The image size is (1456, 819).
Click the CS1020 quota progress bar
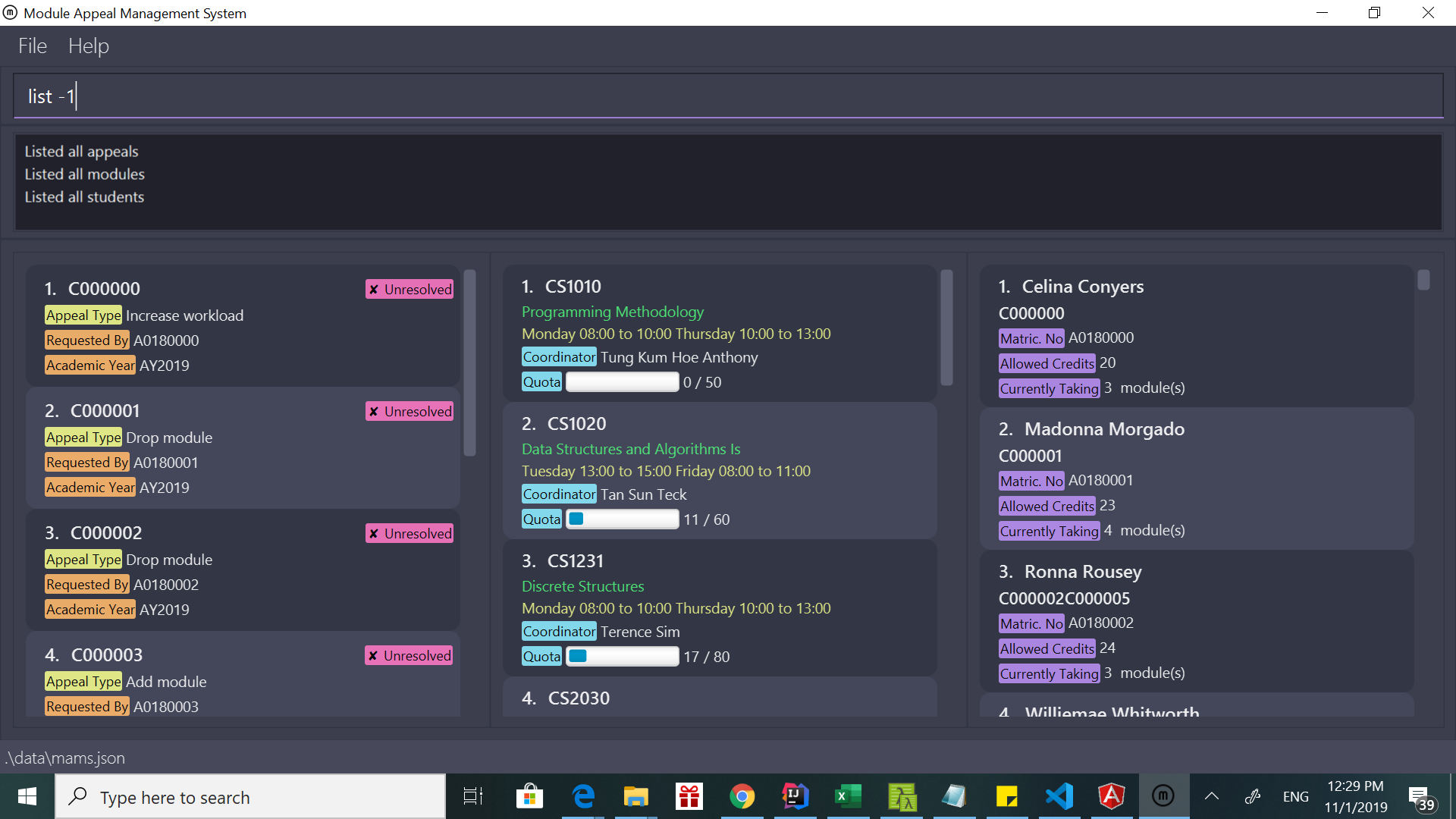point(622,519)
